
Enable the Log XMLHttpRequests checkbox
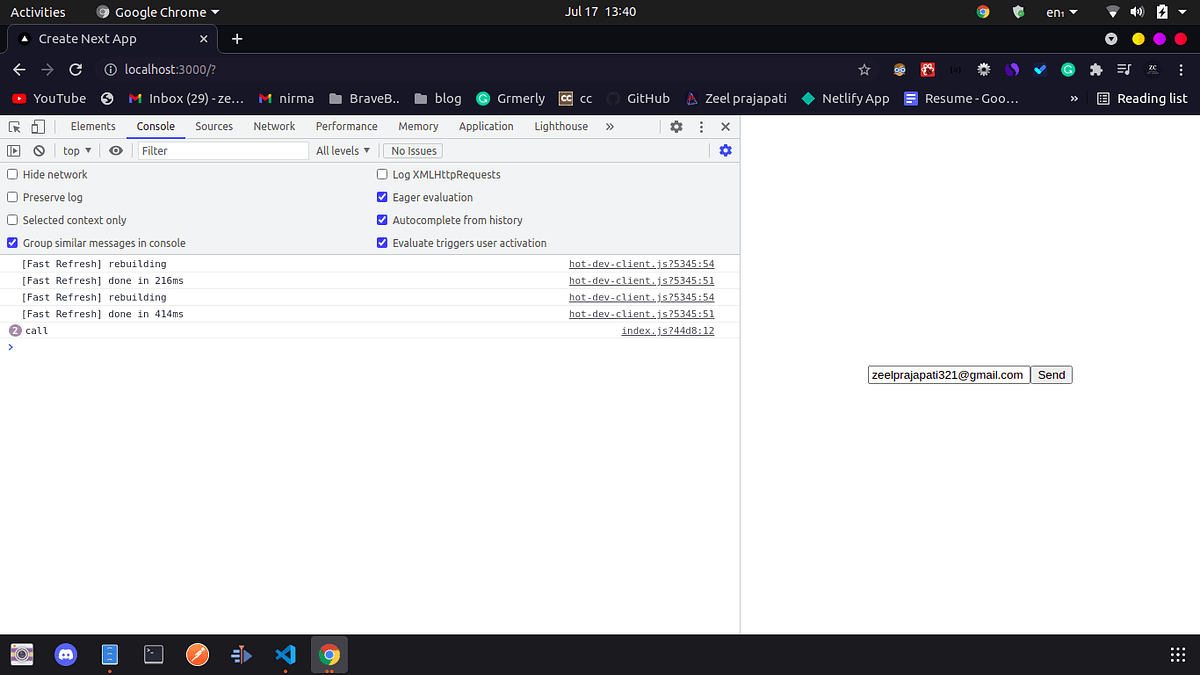click(382, 174)
